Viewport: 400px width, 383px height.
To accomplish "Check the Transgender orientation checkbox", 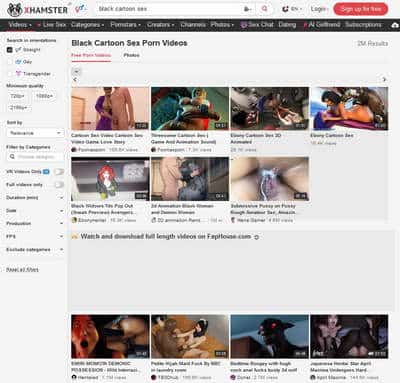I will pyautogui.click(x=10, y=74).
